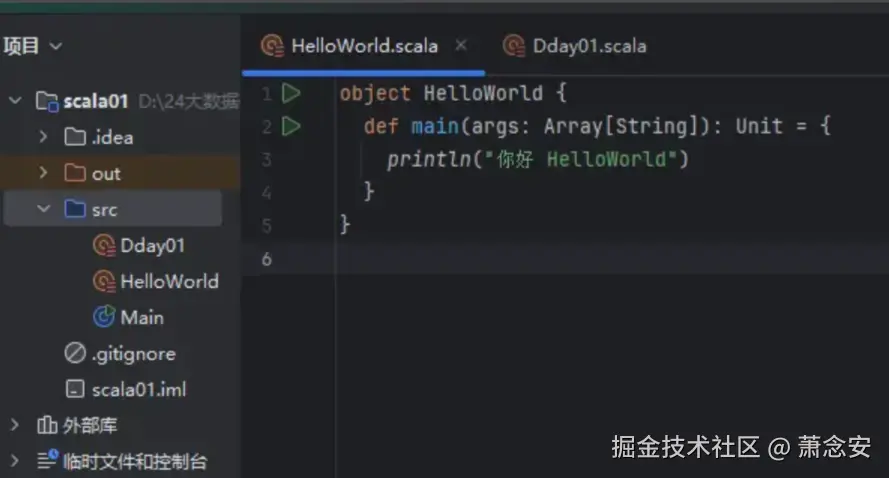Click the string "你好 HelloWorld"
The height and width of the screenshot is (478, 889).
581,159
